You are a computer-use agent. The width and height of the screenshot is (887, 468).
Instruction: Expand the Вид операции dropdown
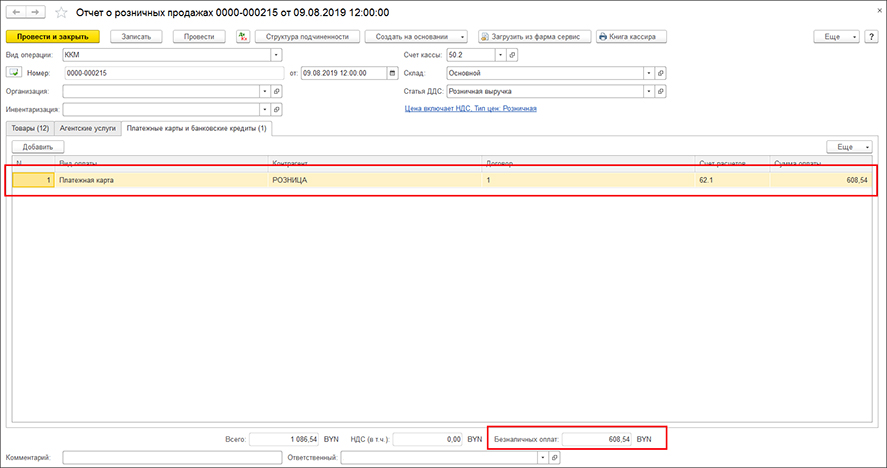[x=276, y=55]
